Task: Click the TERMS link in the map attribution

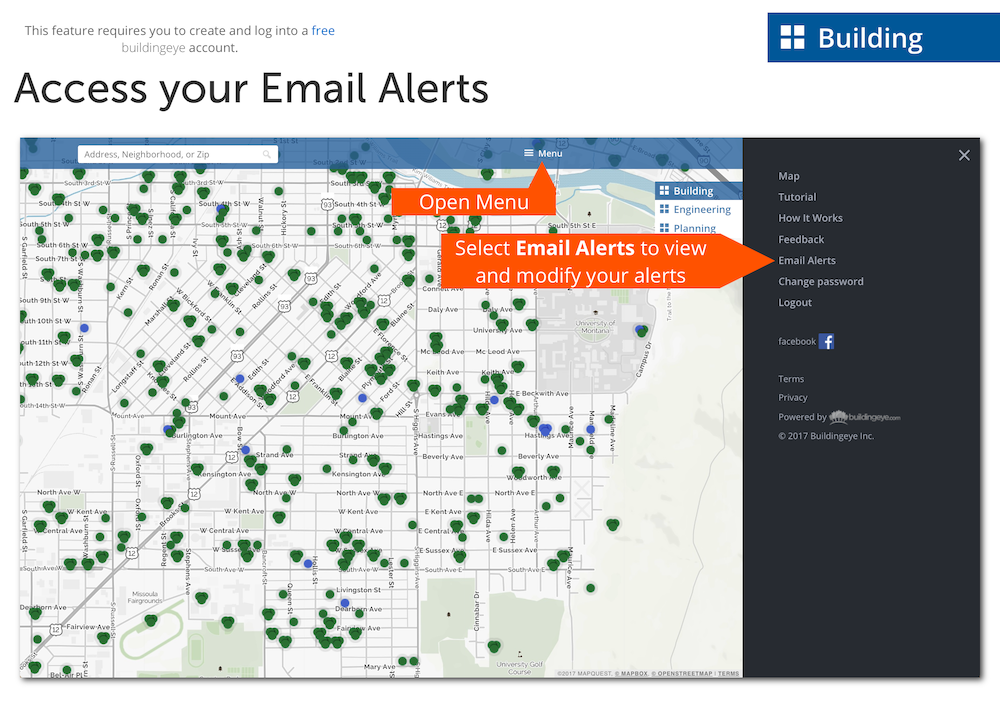Action: point(728,674)
